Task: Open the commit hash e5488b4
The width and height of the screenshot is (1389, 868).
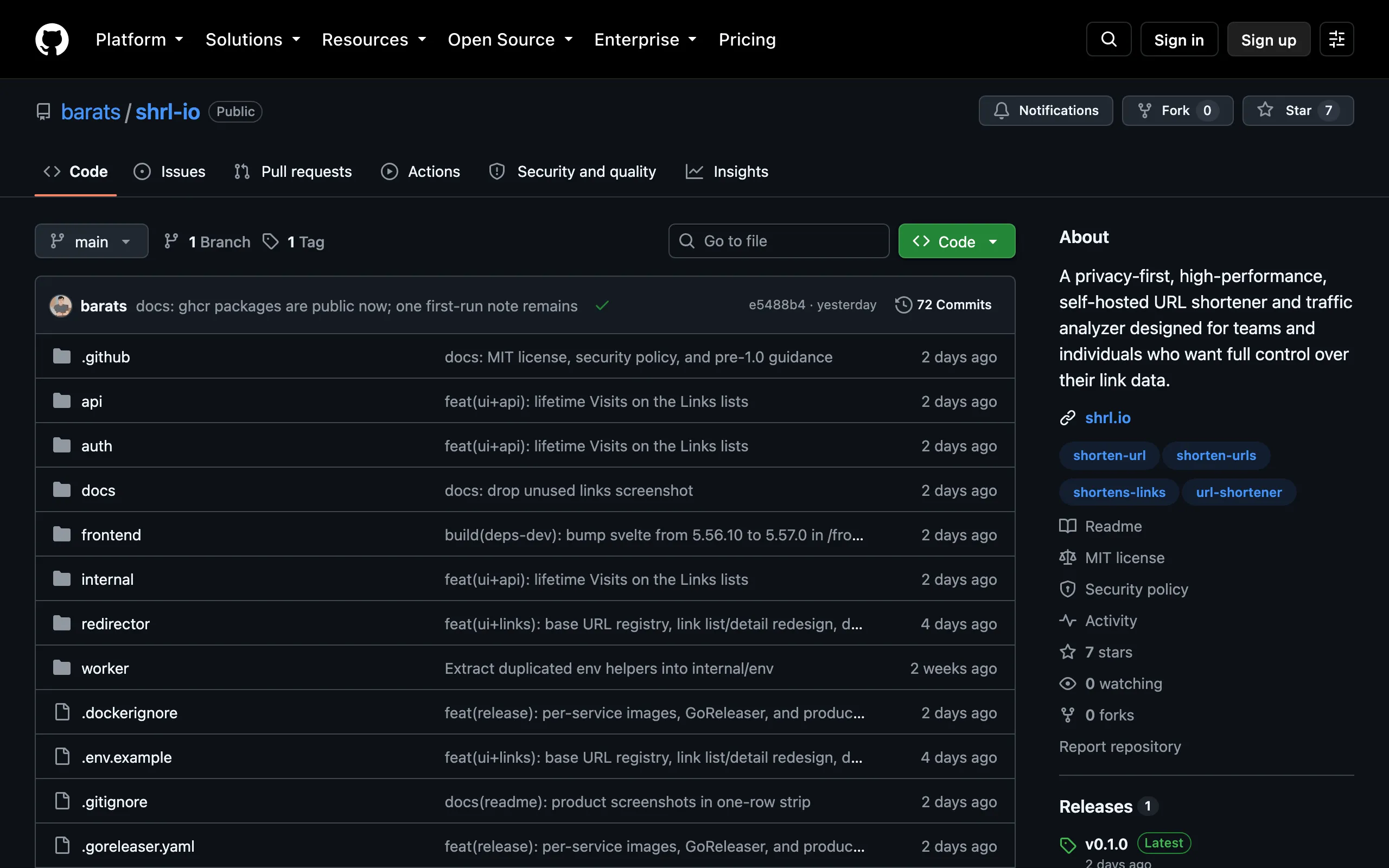Action: click(776, 305)
